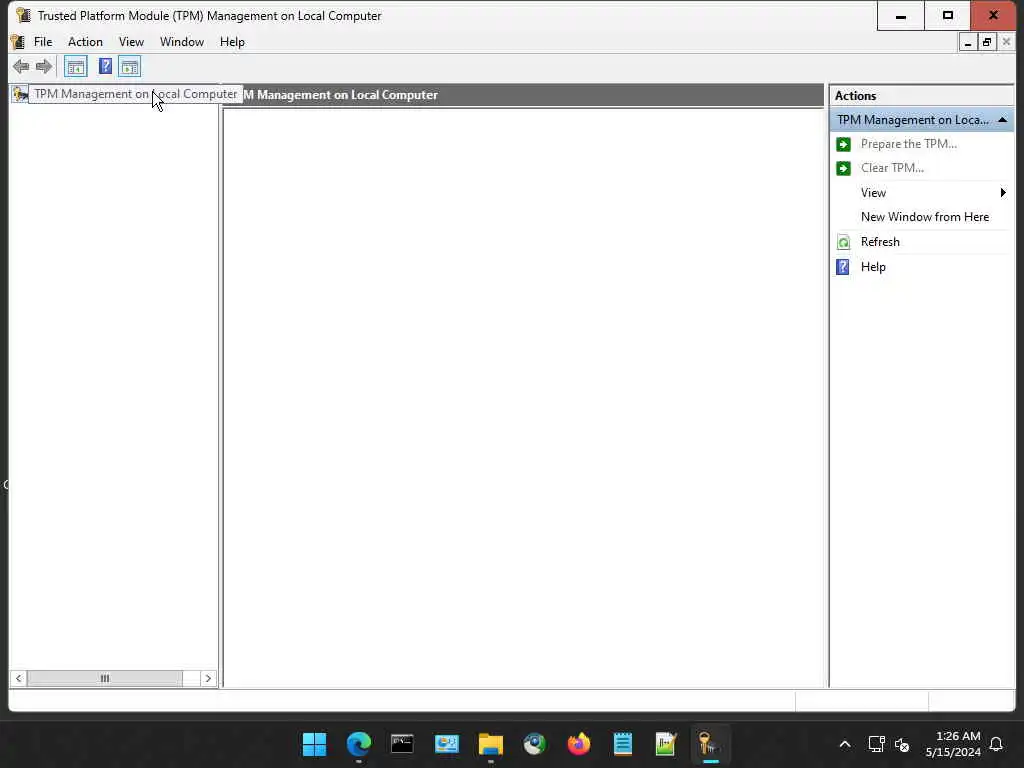Go forward with the toolbar forward arrow
Image resolution: width=1024 pixels, height=768 pixels.
(x=44, y=66)
